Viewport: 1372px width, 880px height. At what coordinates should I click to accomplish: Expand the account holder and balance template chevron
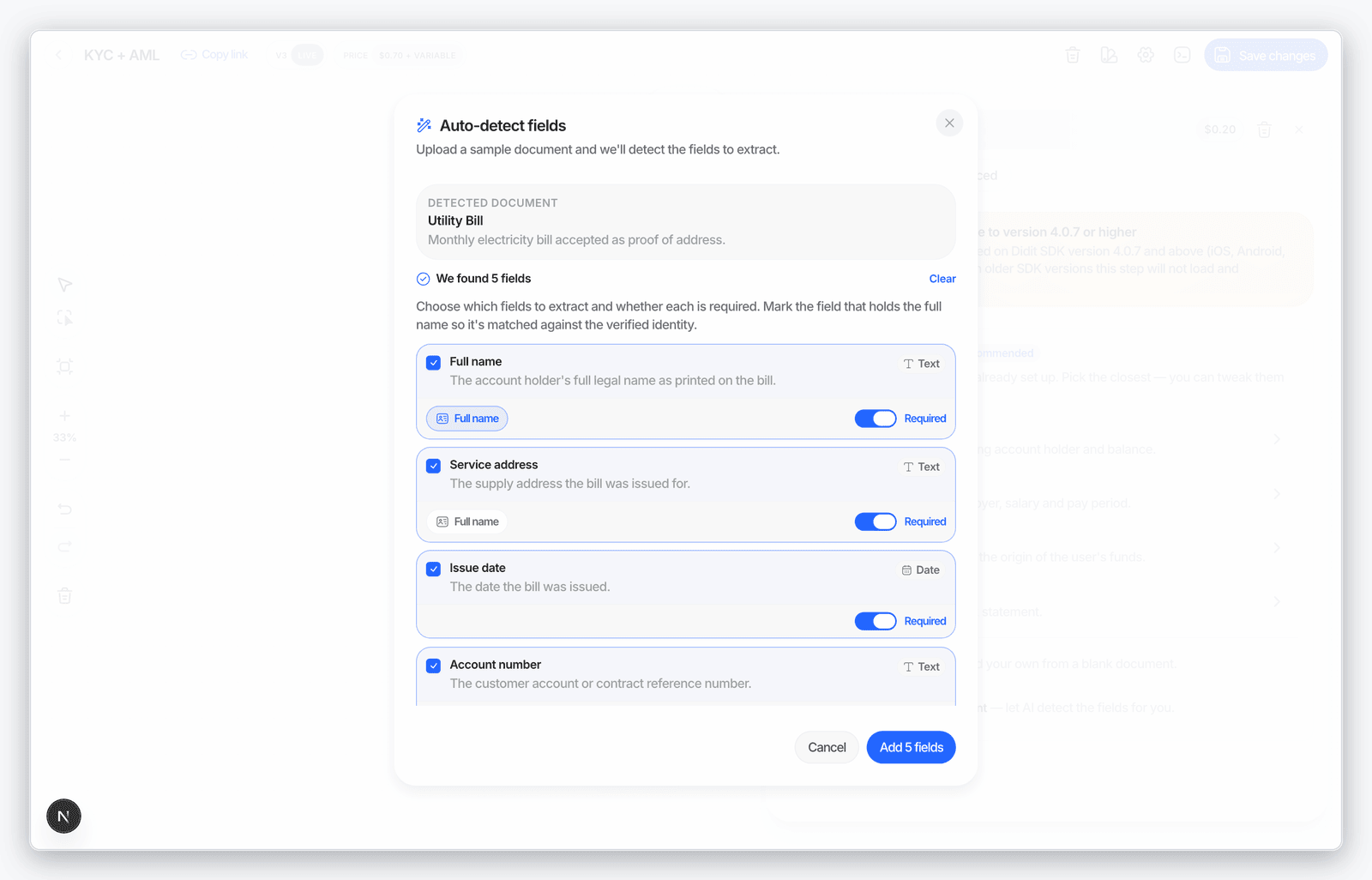[1277, 439]
